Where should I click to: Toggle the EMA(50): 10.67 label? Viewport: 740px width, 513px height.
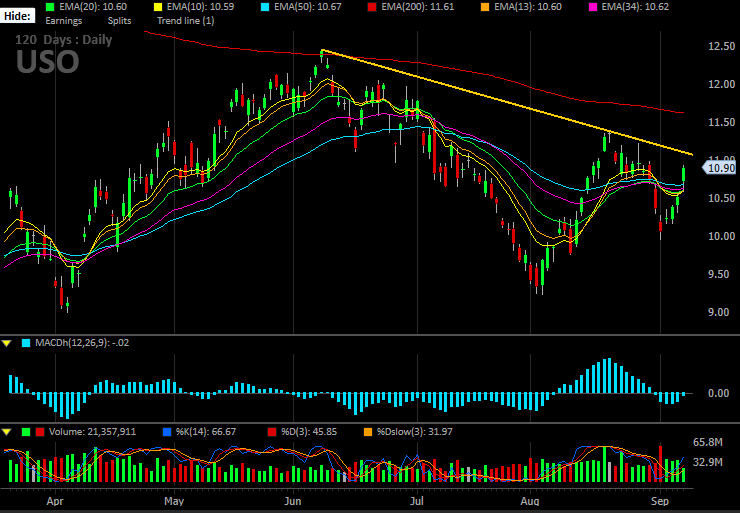pos(307,7)
